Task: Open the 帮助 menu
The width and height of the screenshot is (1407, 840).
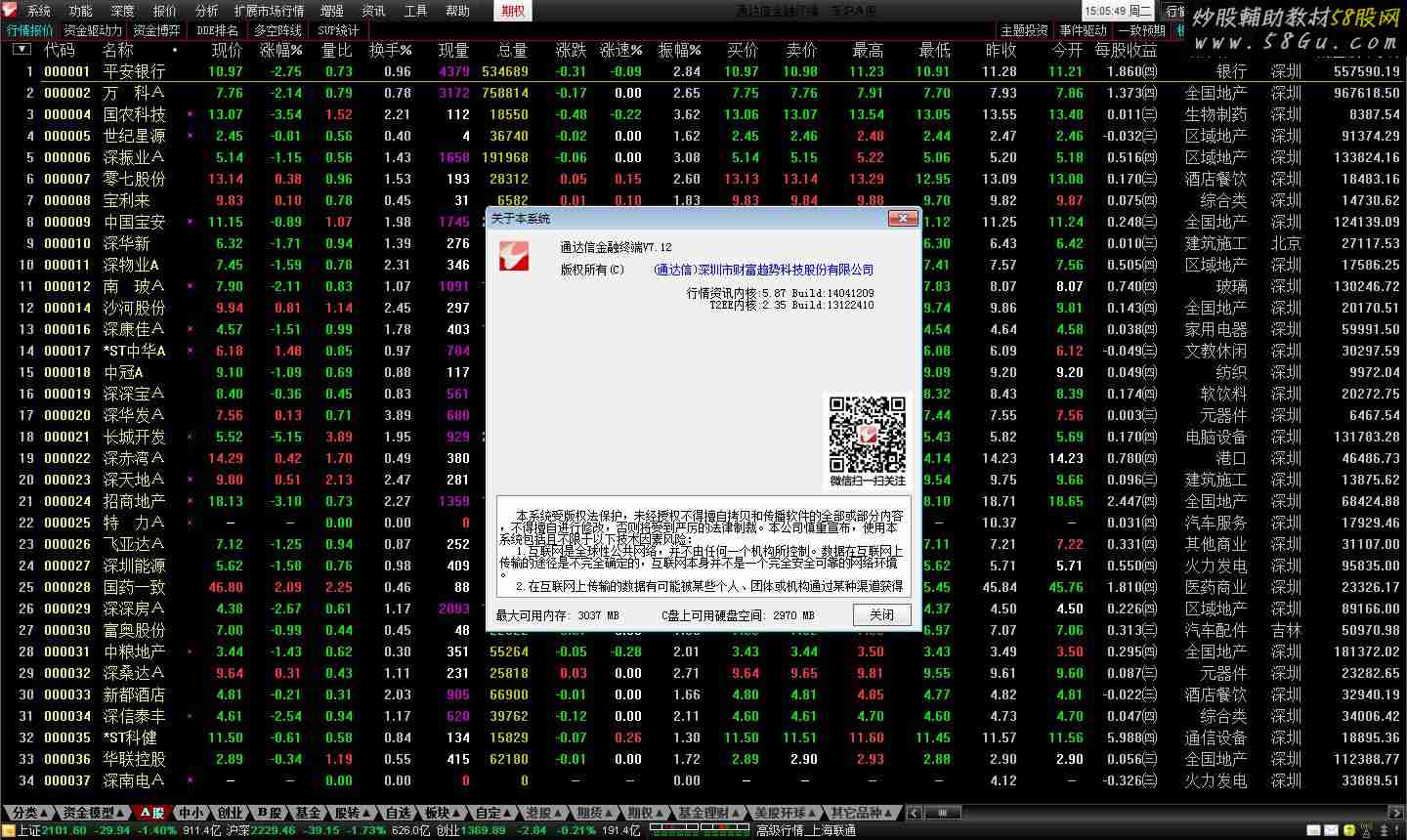Action: tap(457, 11)
